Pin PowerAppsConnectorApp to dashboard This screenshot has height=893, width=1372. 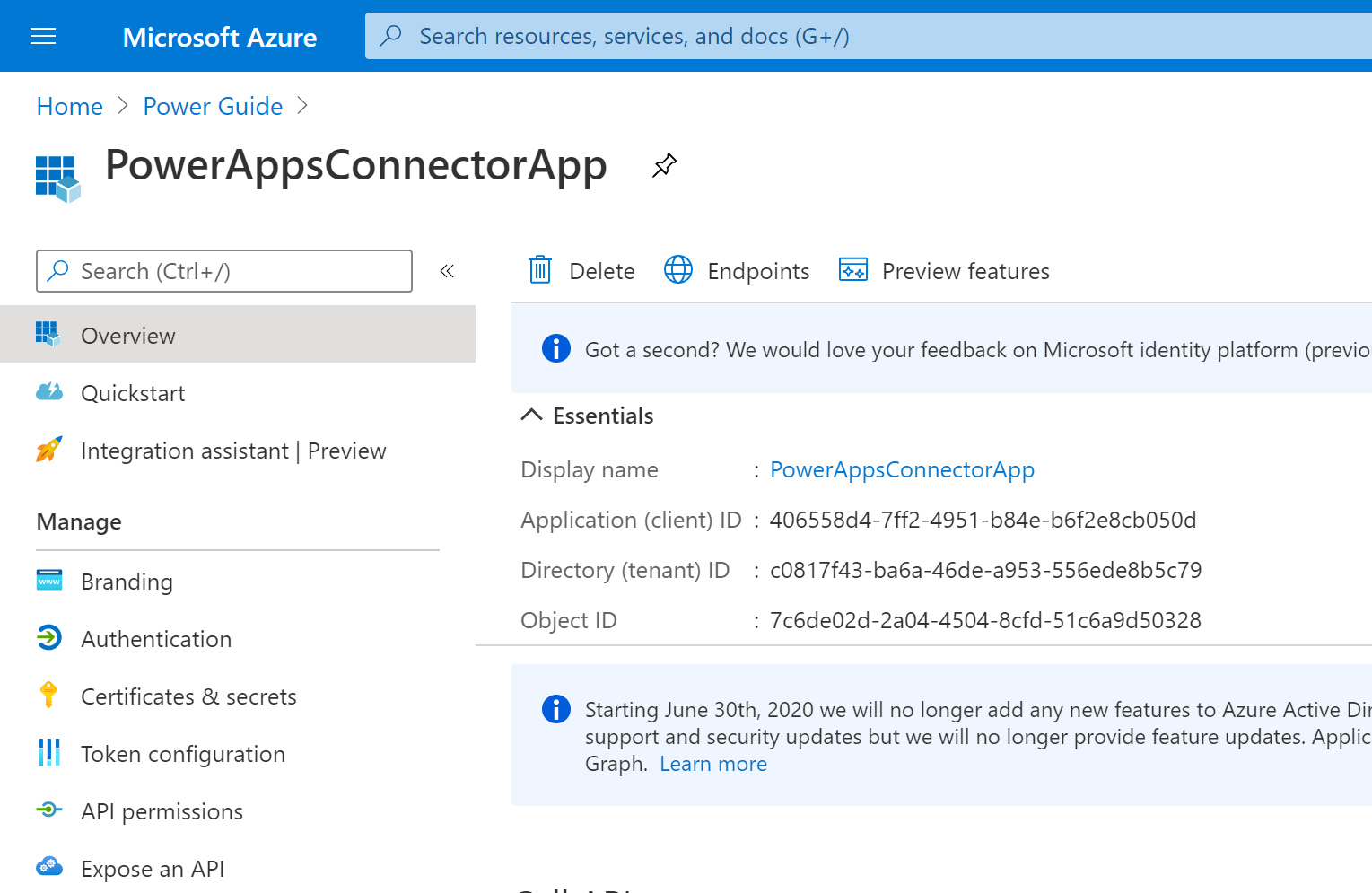(664, 165)
